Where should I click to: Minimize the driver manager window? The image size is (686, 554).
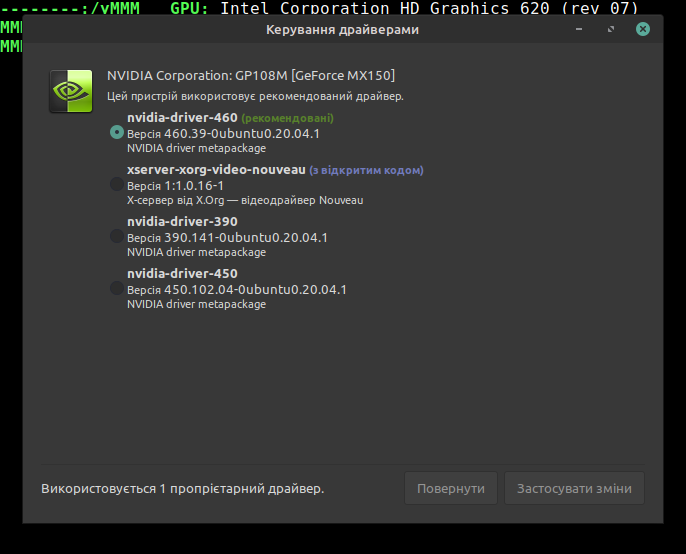tap(579, 29)
